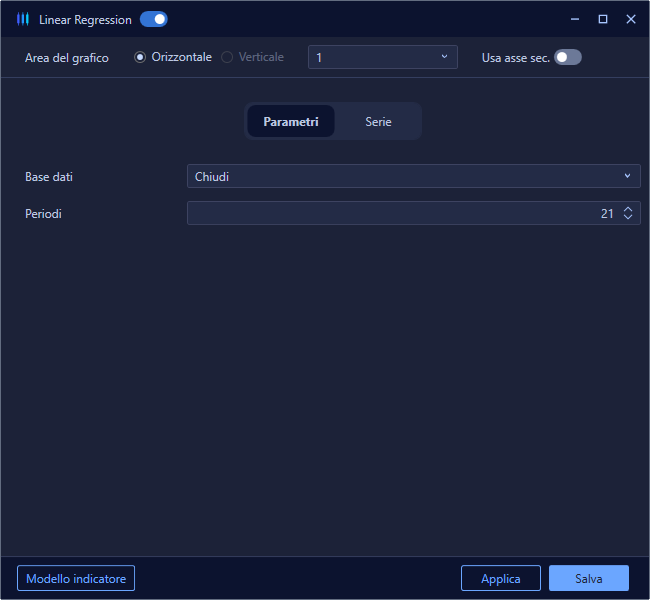The image size is (650, 600).
Task: Click the Periodi label
Action: point(43,214)
